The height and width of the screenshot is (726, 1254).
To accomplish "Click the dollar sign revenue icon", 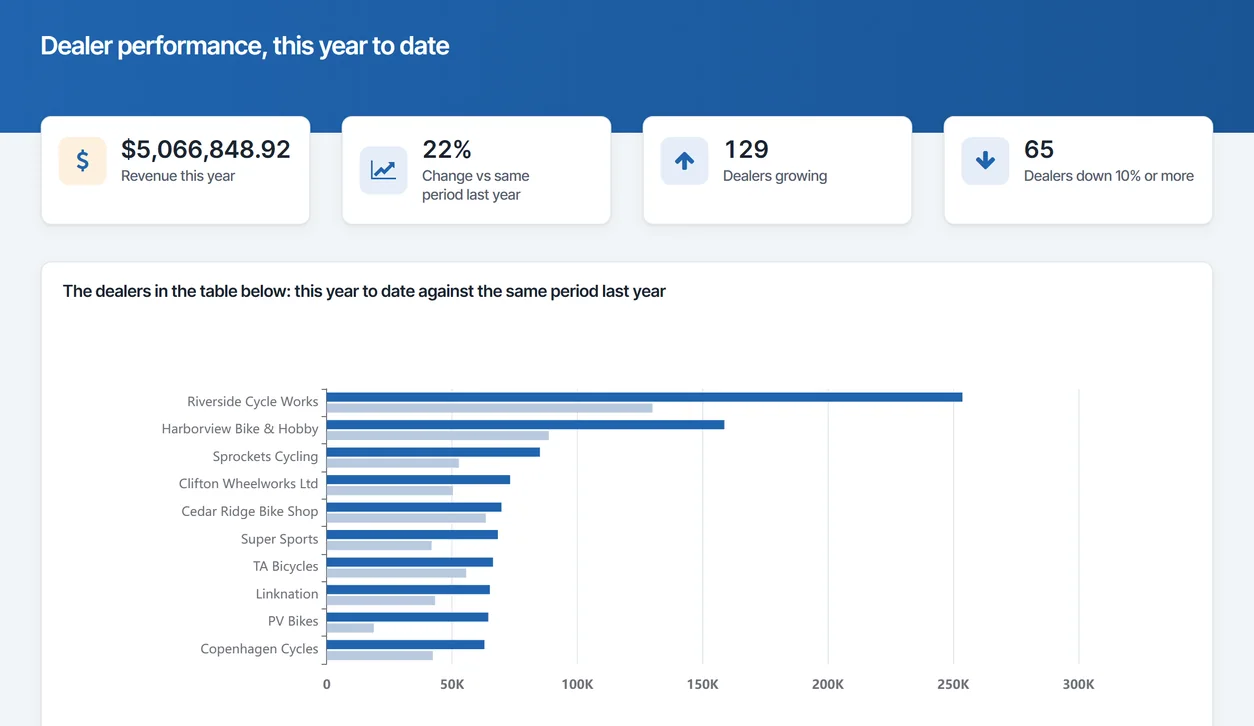I will pyautogui.click(x=83, y=161).
